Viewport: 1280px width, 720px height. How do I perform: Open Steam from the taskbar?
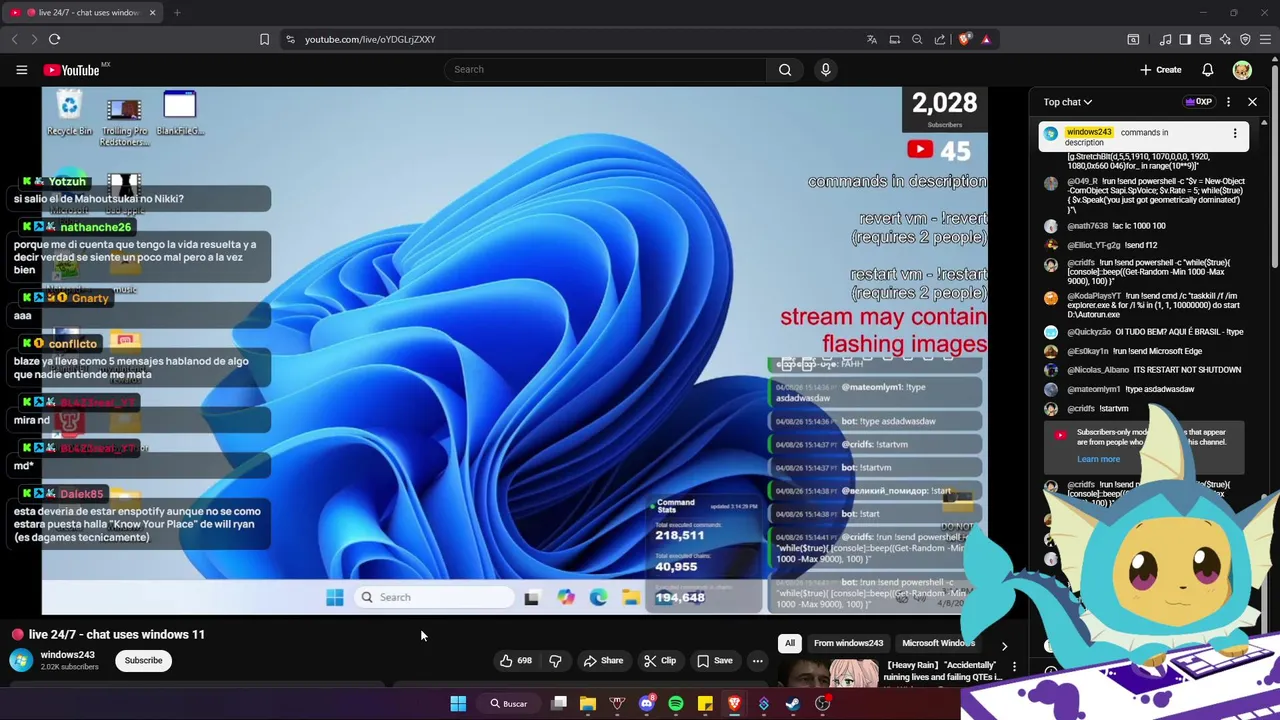[793, 704]
